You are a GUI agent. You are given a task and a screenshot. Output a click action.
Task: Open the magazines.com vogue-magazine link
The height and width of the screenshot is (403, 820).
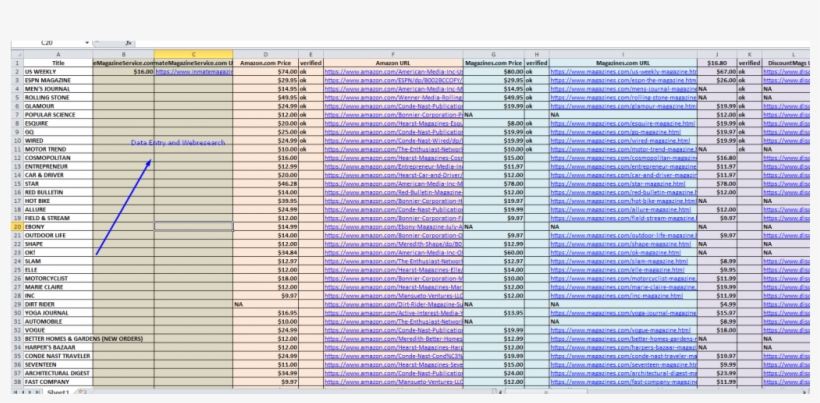pyautogui.click(x=620, y=330)
